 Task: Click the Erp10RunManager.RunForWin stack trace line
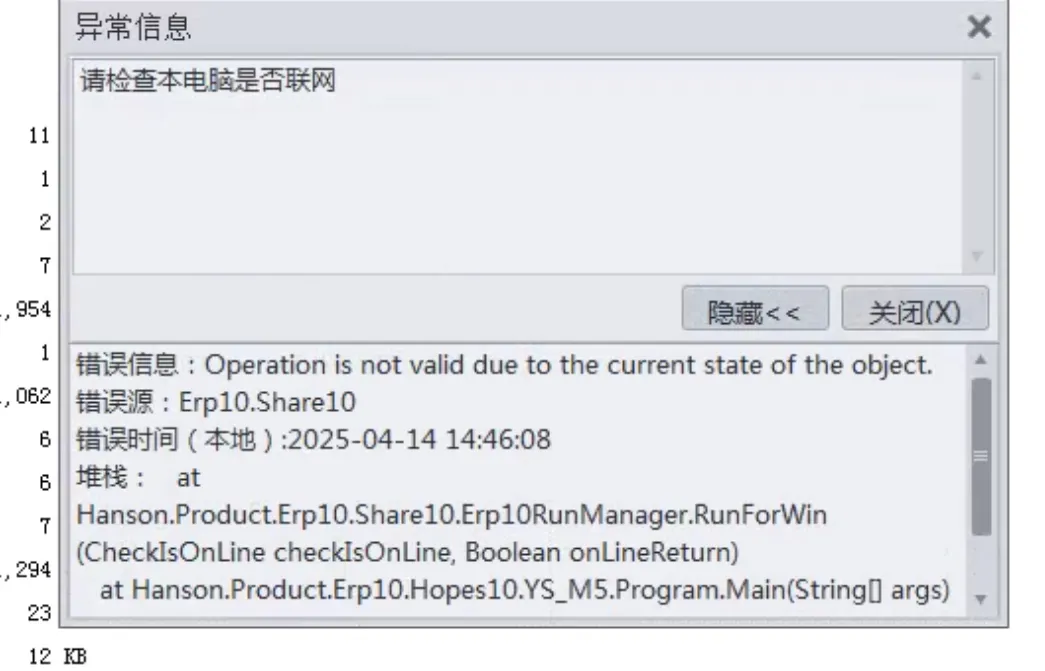pos(451,516)
